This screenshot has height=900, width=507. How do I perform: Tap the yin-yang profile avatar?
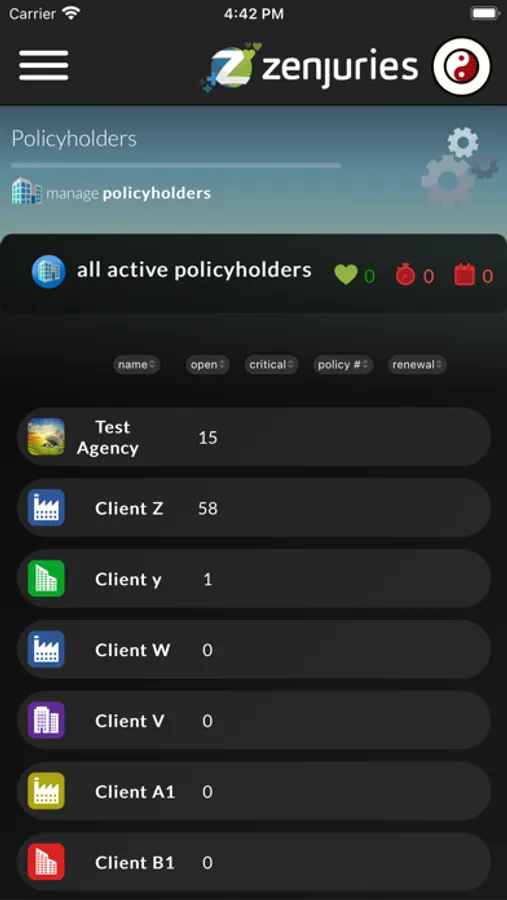[x=462, y=67]
